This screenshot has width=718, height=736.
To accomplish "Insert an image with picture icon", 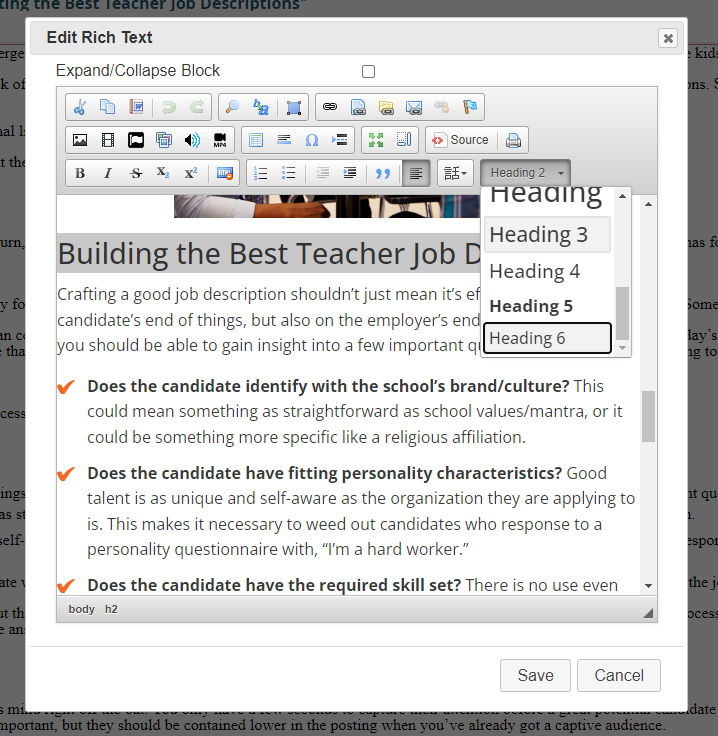I will click(x=80, y=140).
